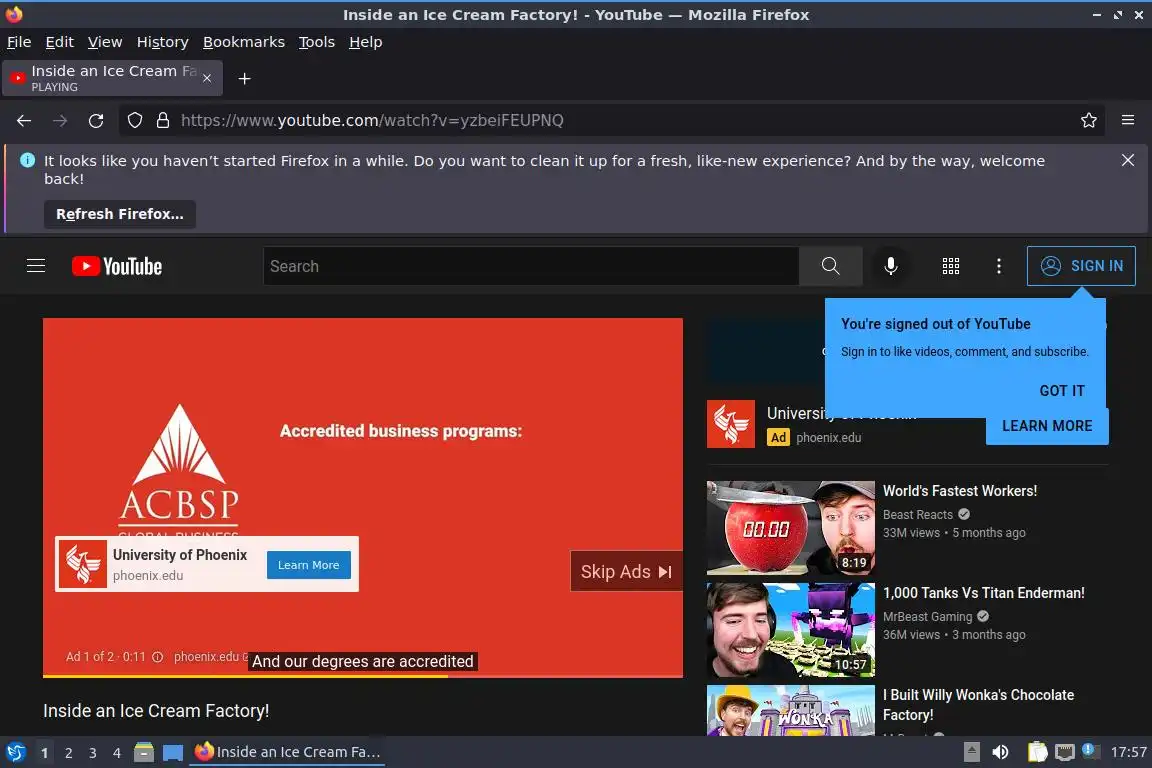1152x768 pixels.
Task: Open a new tab with plus button
Action: pos(245,79)
